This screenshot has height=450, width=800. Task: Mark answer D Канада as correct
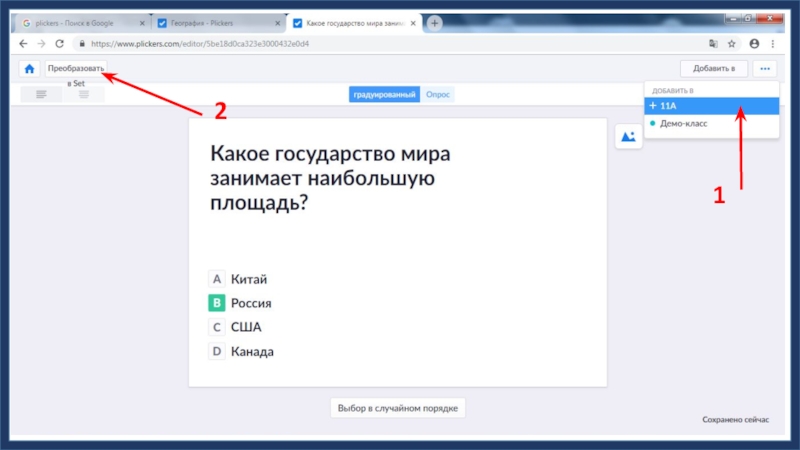(216, 351)
